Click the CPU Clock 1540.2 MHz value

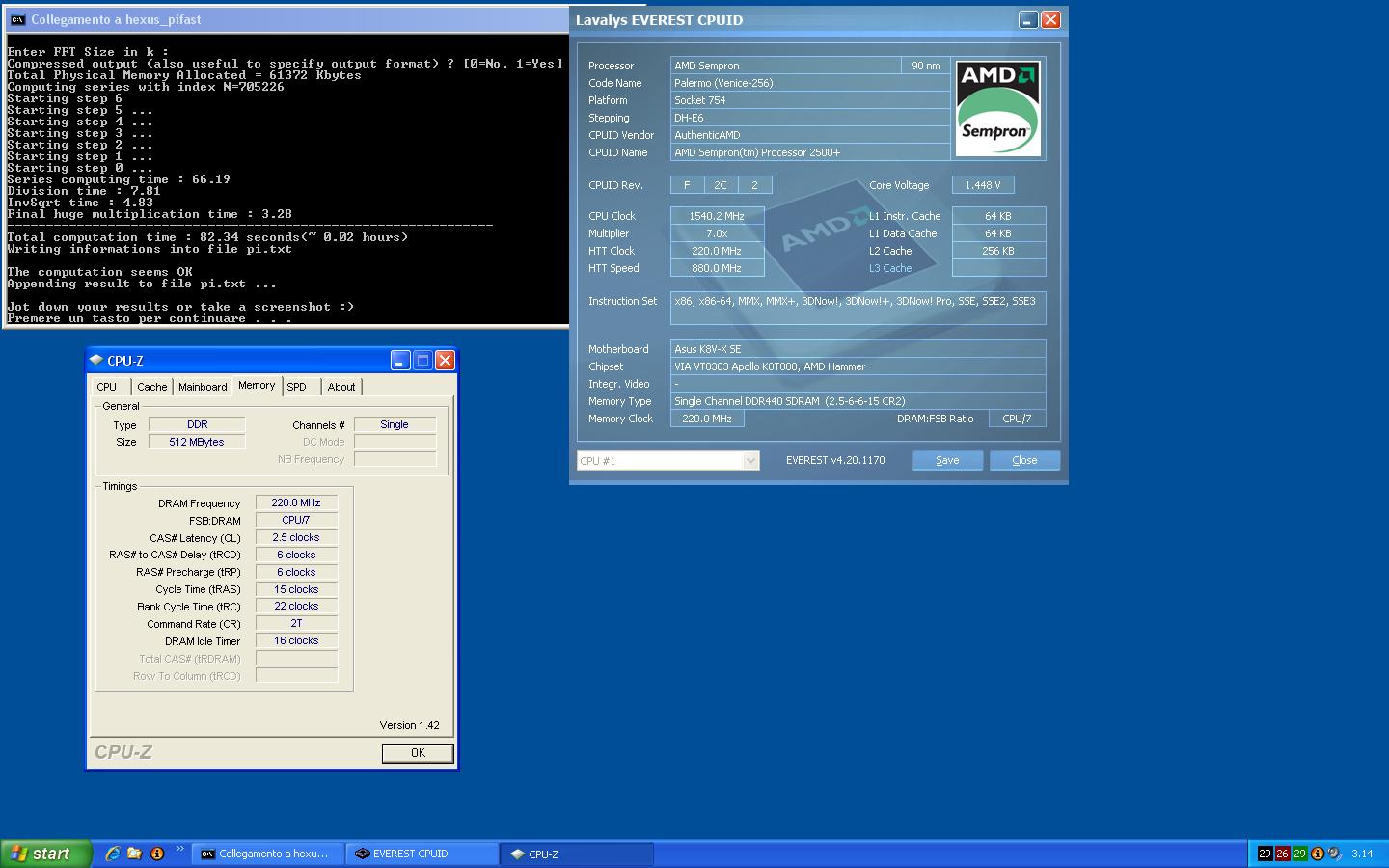tap(717, 216)
